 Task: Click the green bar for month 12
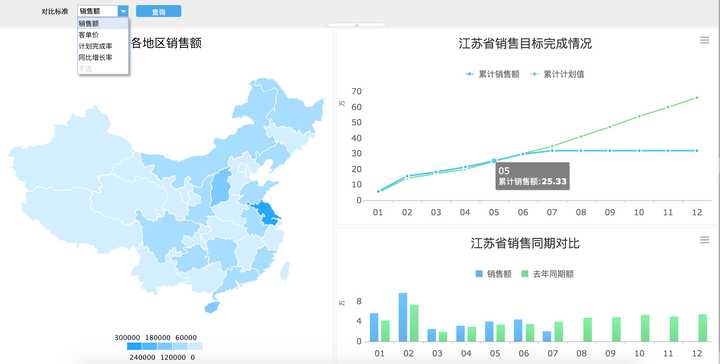703,328
